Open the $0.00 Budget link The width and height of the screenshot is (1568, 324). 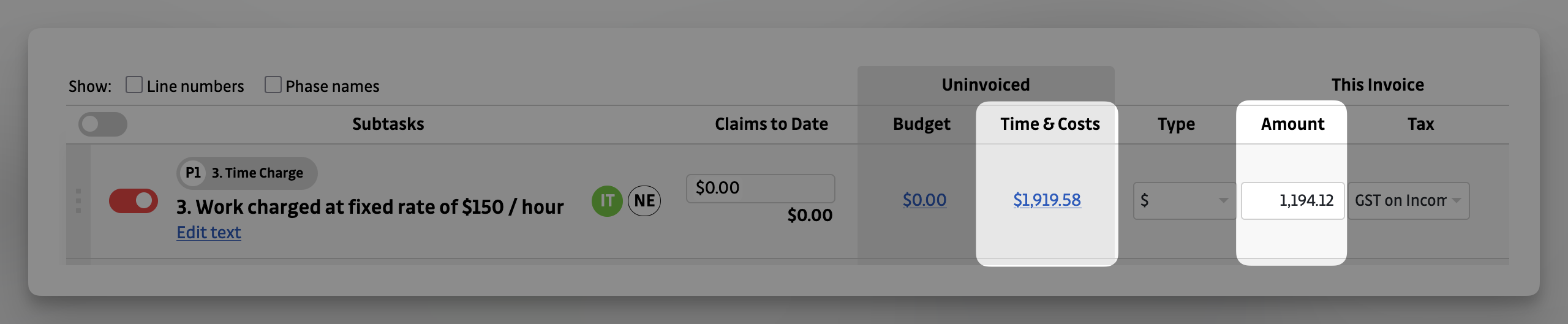coord(924,200)
